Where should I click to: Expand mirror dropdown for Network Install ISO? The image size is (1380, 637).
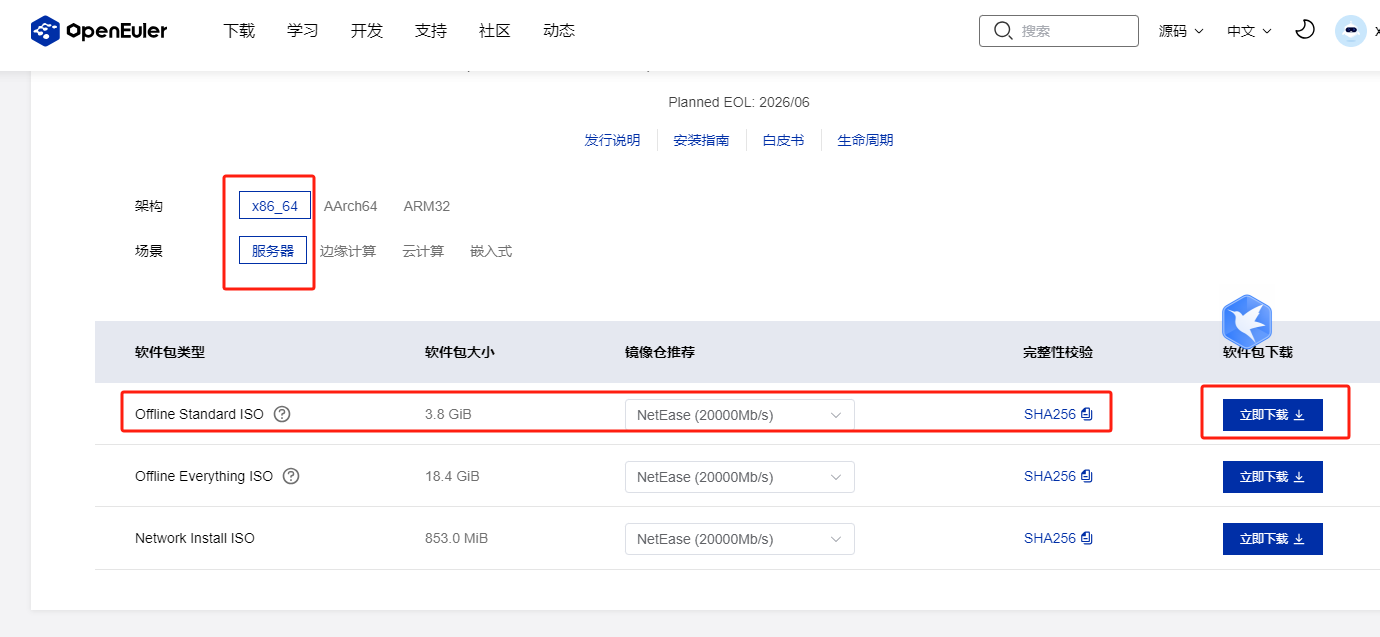point(739,539)
